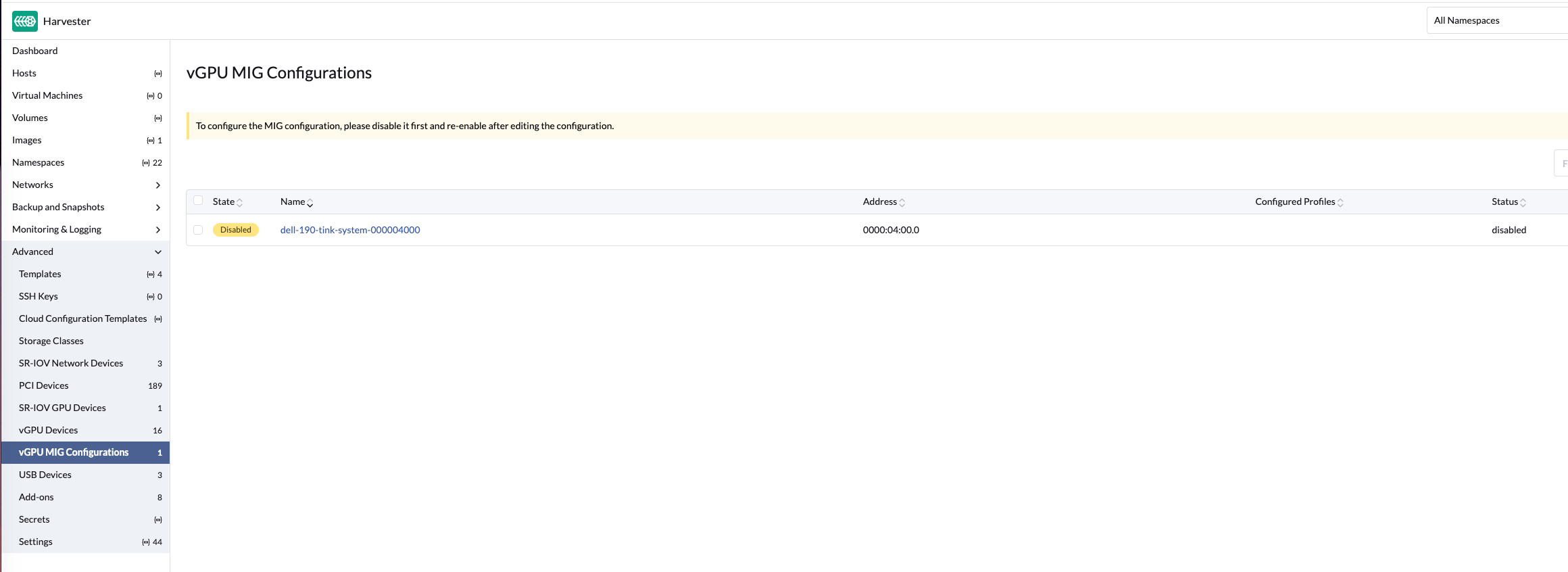
Task: Click the namespaced icon next to Secrets
Action: 158,520
